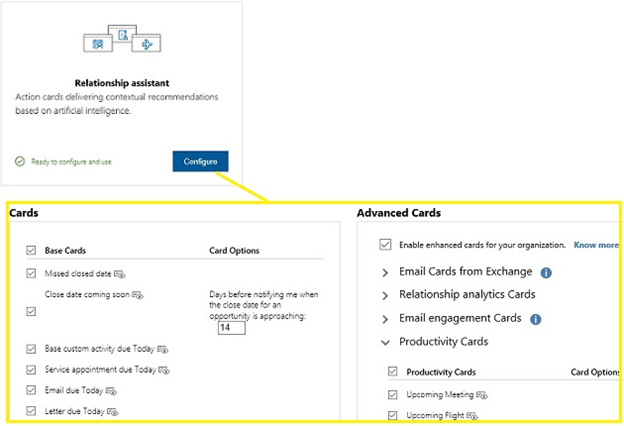The width and height of the screenshot is (624, 426).
Task: Click the card icon next to Service appointment due Today
Action: (162, 369)
